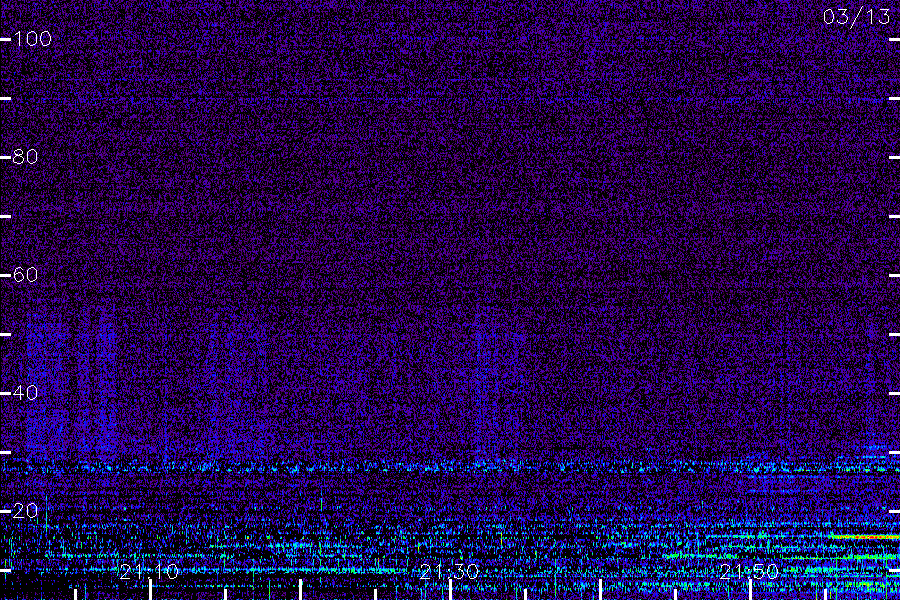The image size is (900, 600).
Task: Click the 40 frequency axis label
Action: tap(25, 393)
